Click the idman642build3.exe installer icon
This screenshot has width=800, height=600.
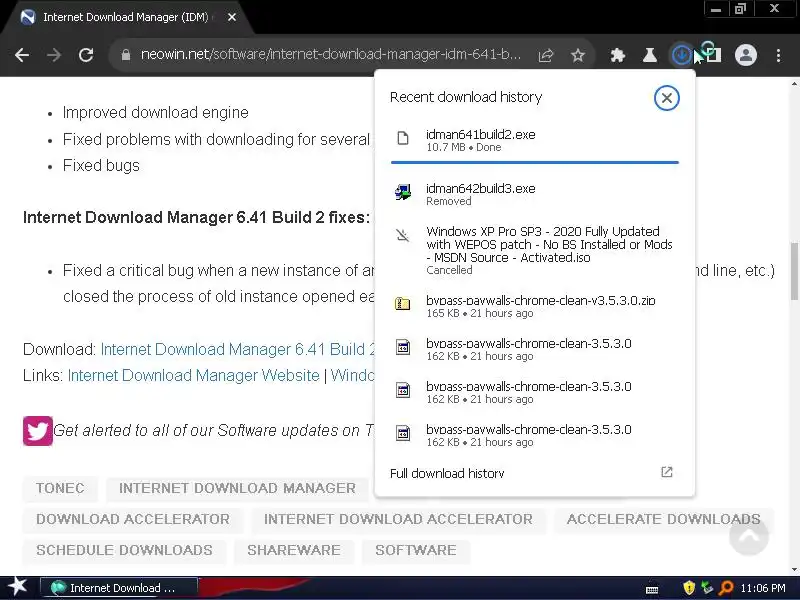coord(403,192)
